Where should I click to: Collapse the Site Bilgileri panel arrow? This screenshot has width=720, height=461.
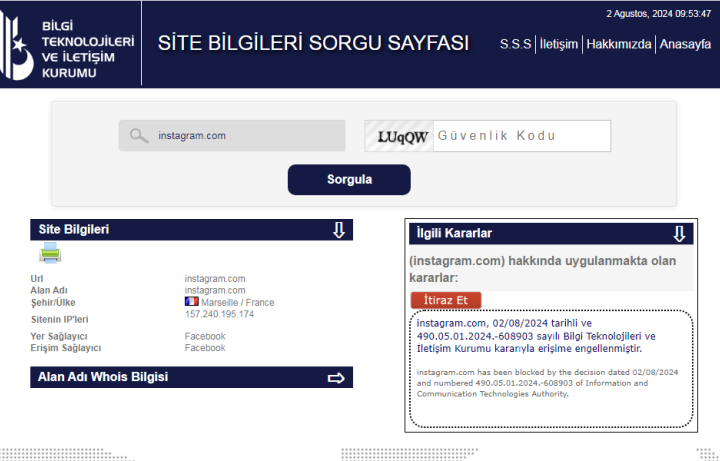339,230
